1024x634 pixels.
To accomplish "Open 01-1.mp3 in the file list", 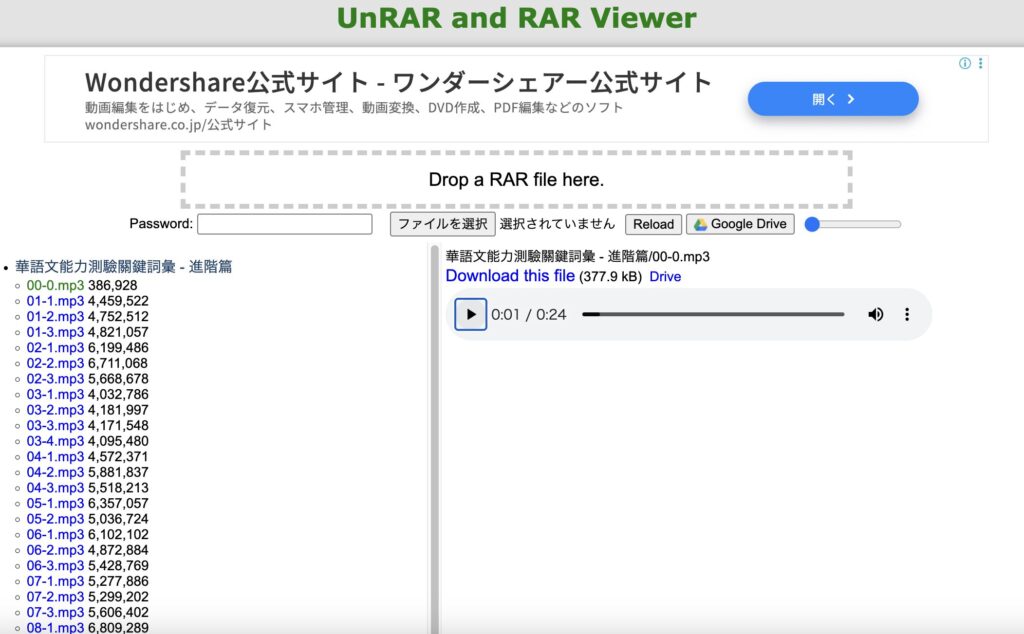I will 56,301.
